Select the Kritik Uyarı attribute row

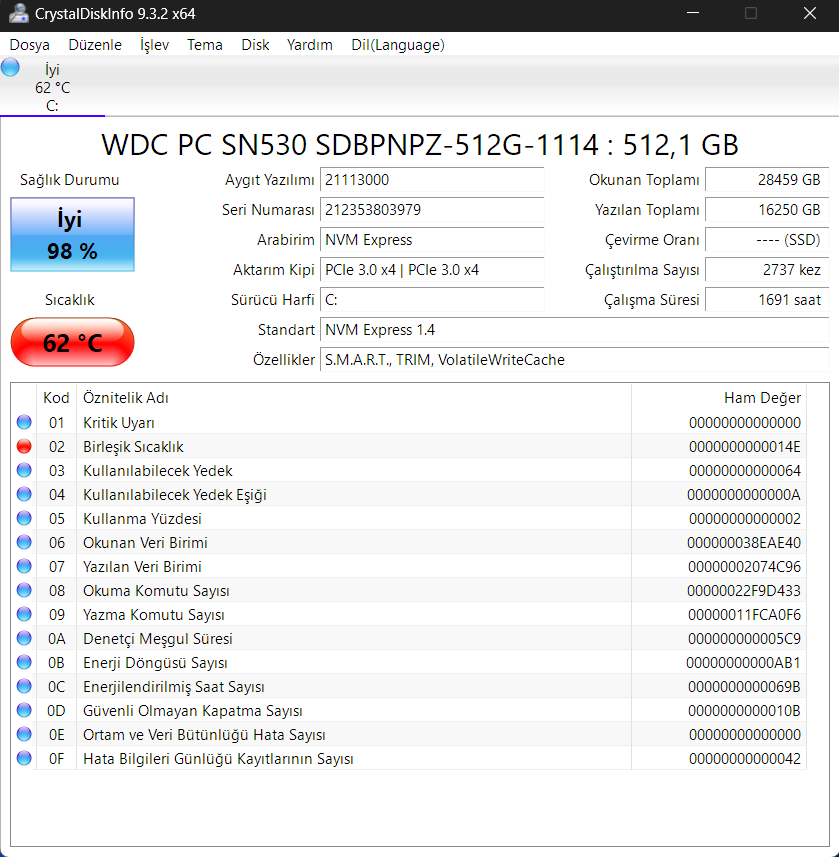[x=408, y=422]
